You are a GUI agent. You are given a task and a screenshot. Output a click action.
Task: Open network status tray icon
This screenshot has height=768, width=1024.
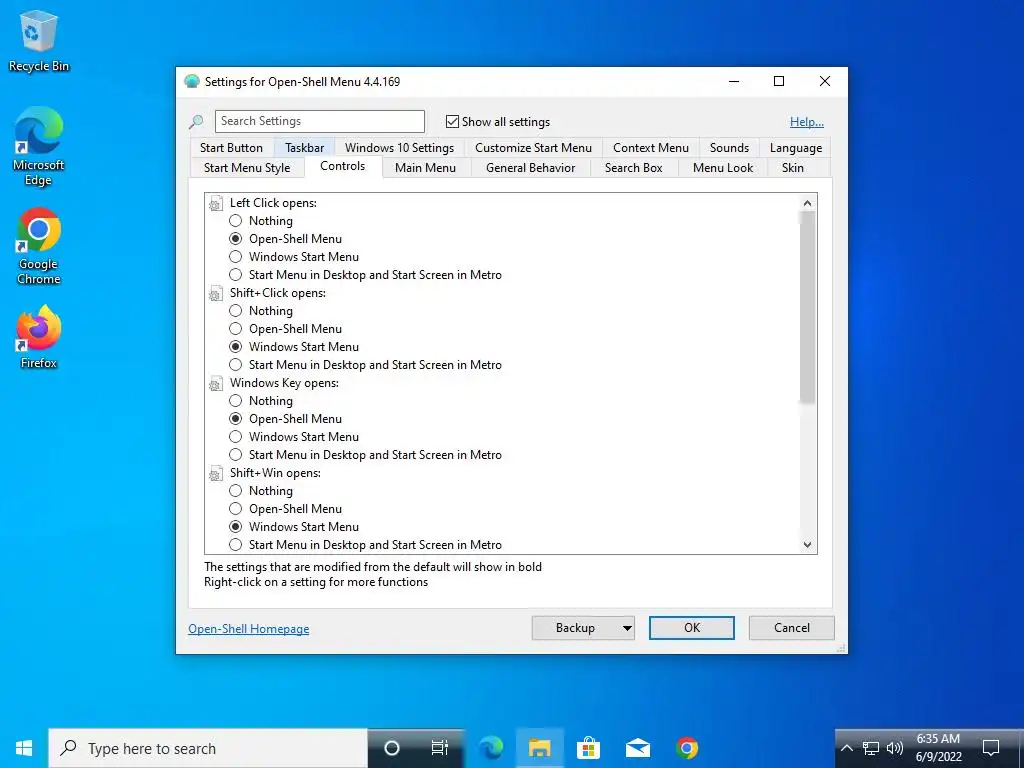pos(871,748)
